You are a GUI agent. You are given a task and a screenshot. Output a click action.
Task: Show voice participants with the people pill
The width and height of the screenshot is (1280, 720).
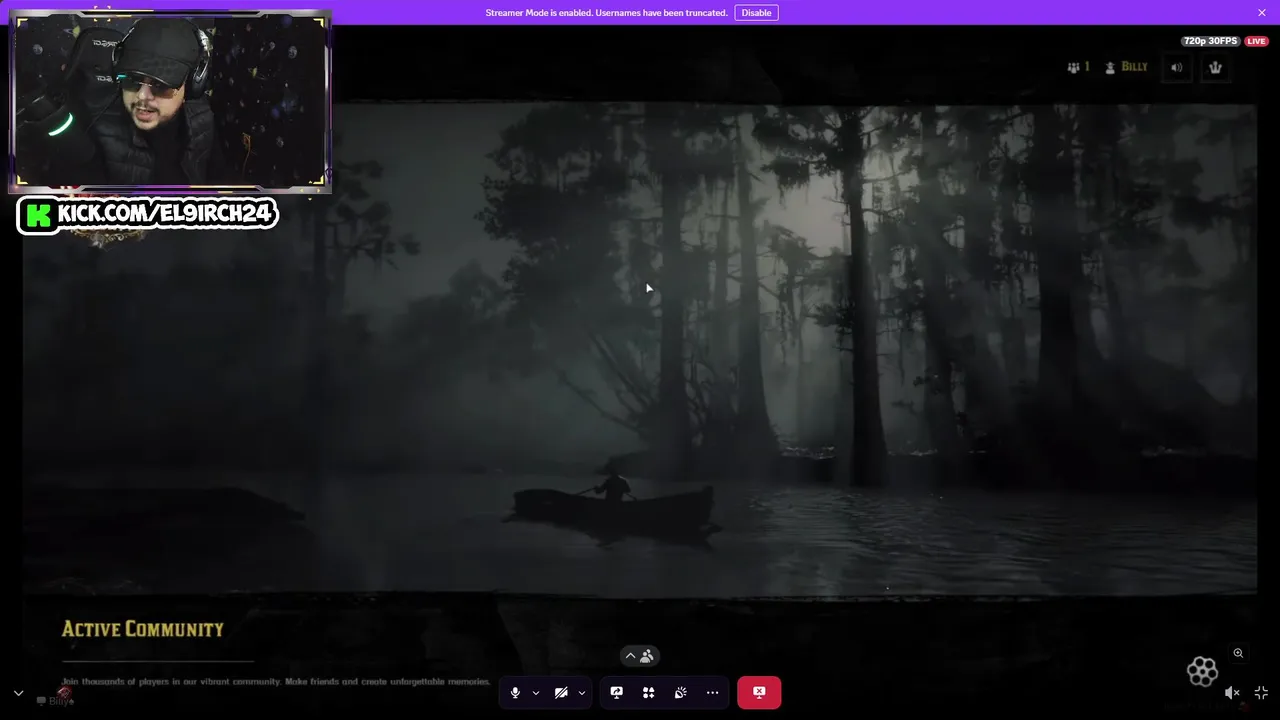(x=640, y=656)
